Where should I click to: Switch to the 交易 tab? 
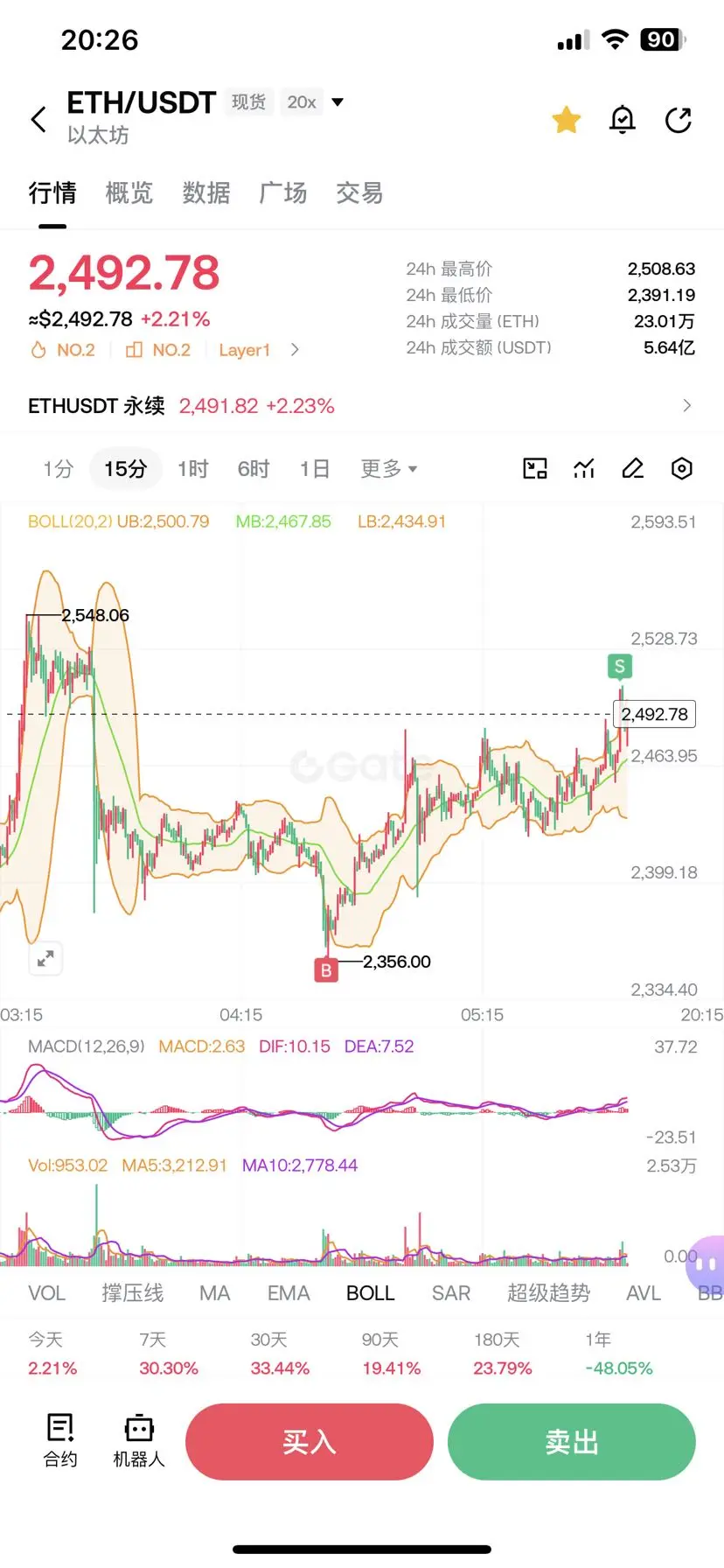click(x=360, y=192)
